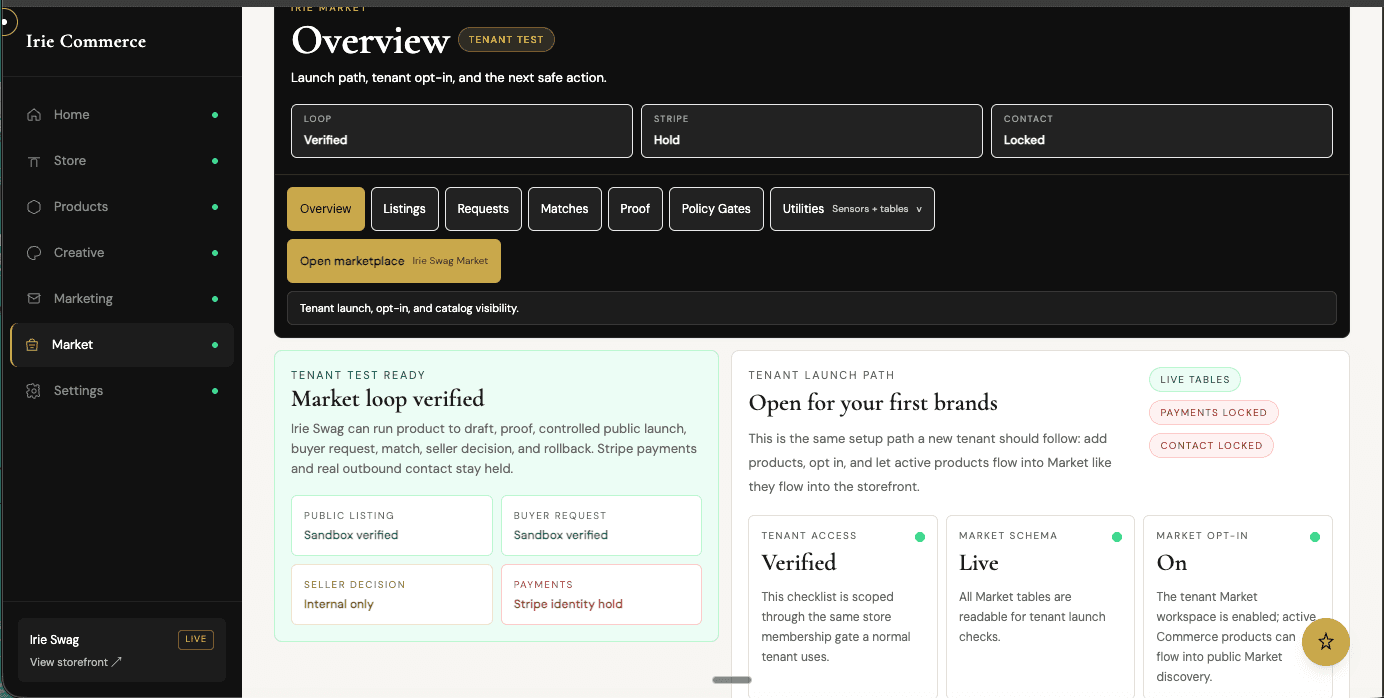Click the 'Market loop verified' heading
The width and height of the screenshot is (1384, 698).
[388, 399]
